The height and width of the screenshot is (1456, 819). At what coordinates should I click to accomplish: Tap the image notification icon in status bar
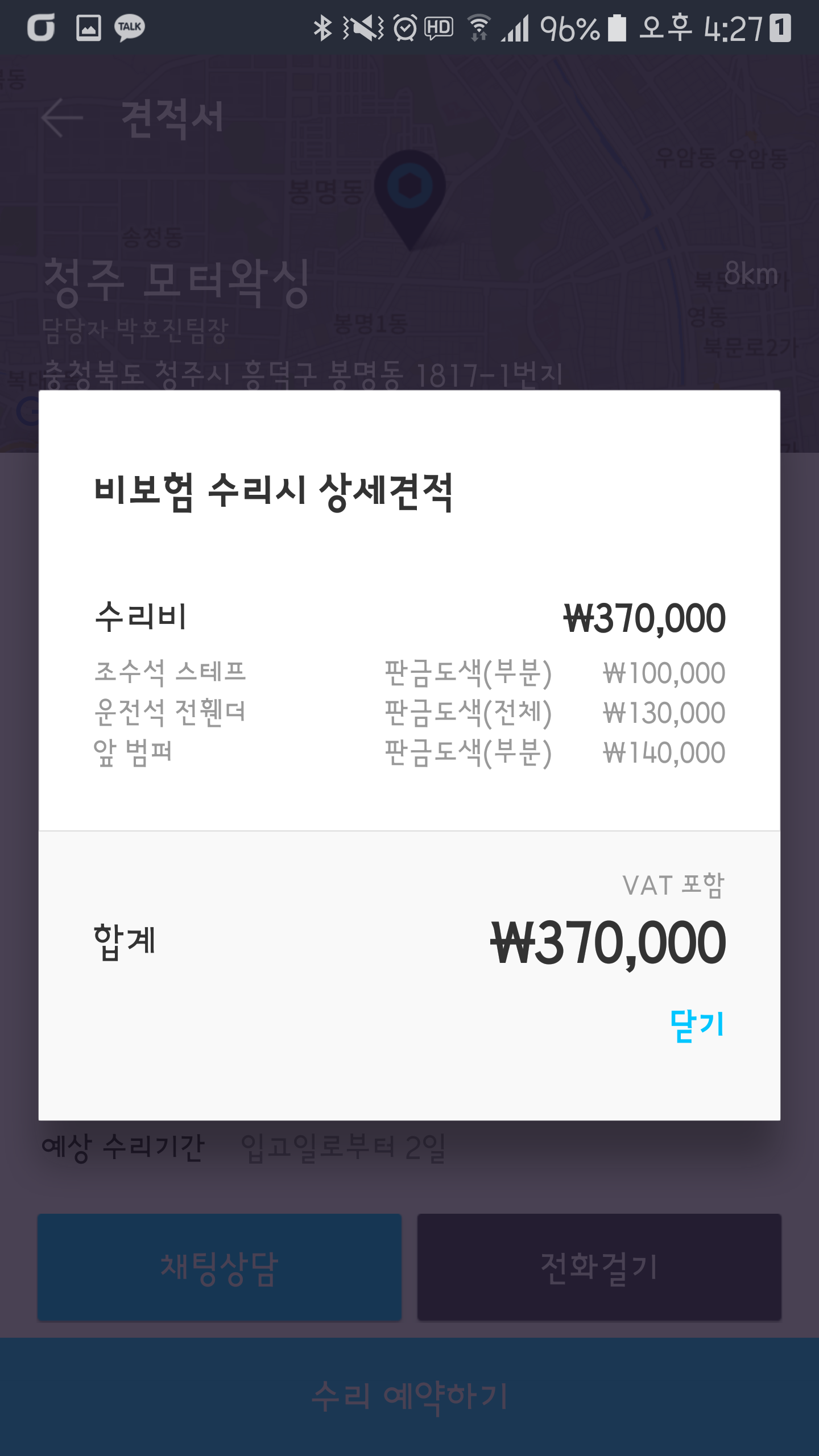89,27
